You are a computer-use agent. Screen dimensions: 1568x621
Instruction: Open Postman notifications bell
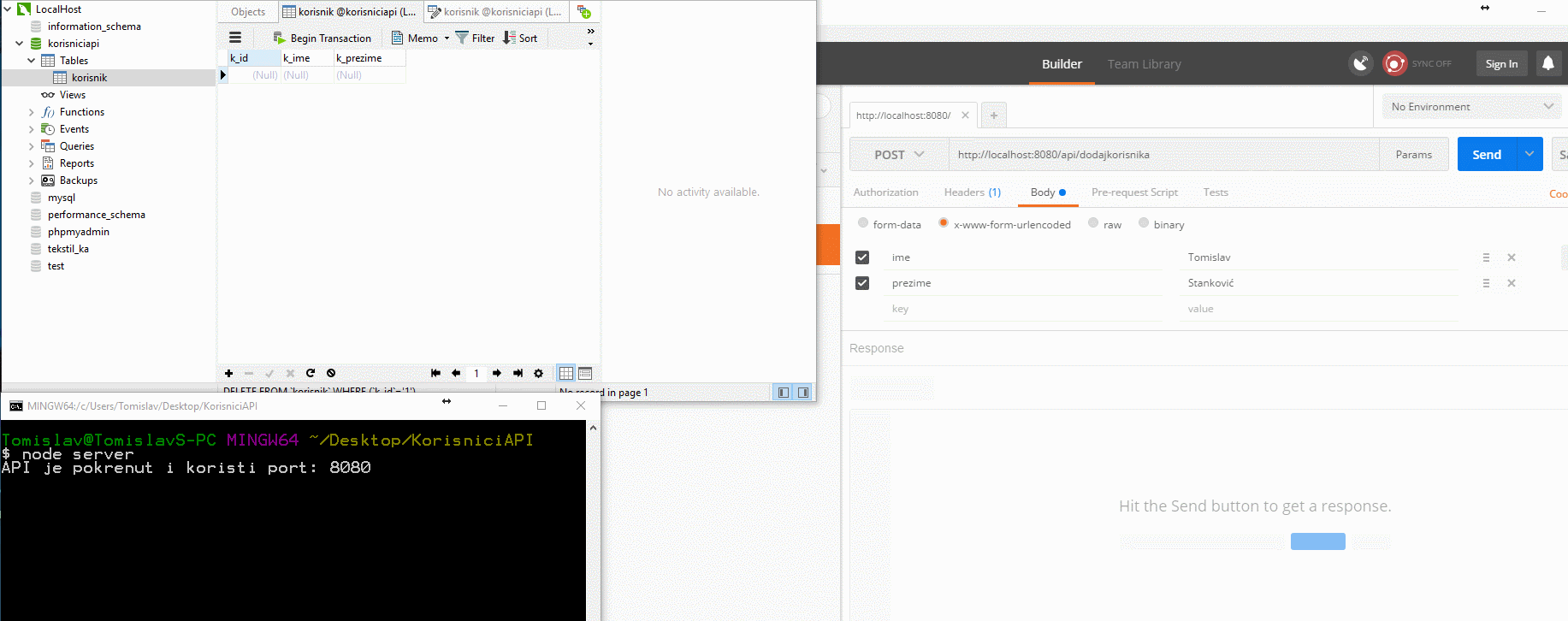[1547, 63]
